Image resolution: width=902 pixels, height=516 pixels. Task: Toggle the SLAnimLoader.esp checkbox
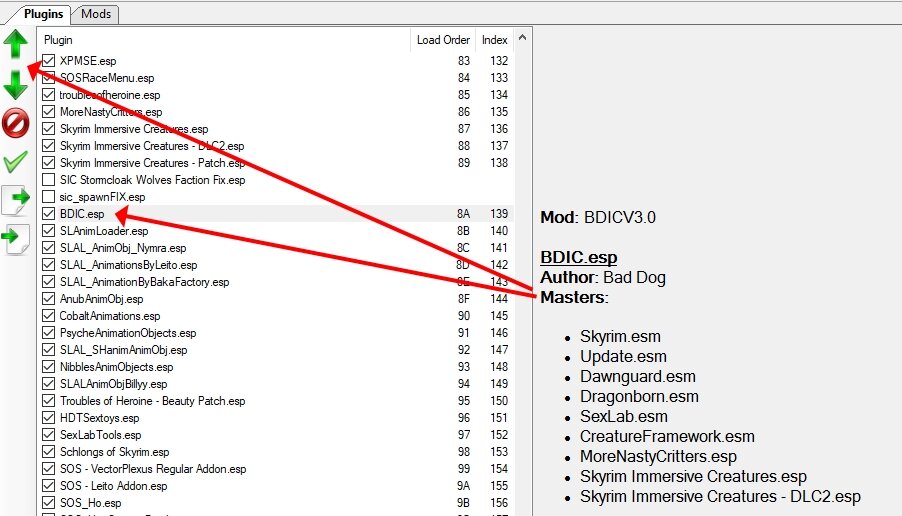(49, 231)
